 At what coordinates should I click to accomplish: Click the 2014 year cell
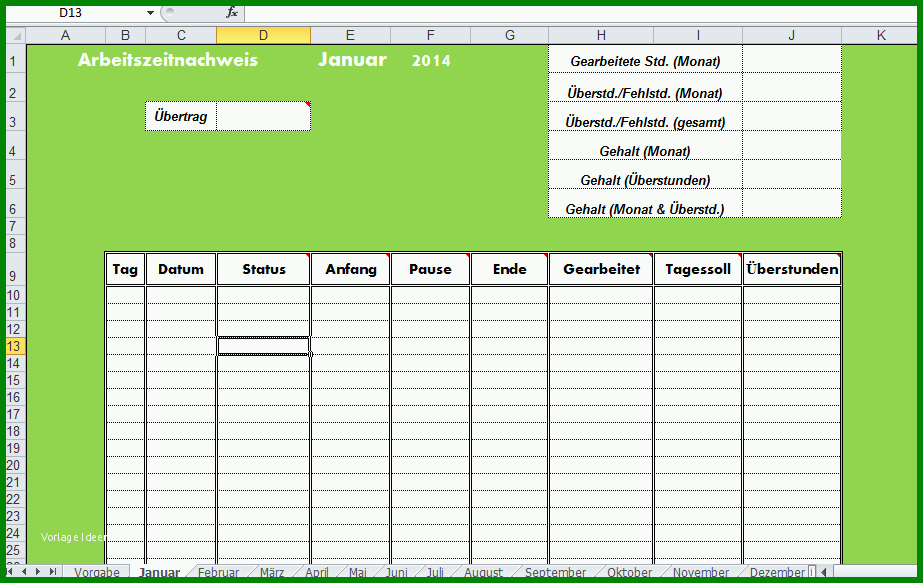[x=431, y=61]
